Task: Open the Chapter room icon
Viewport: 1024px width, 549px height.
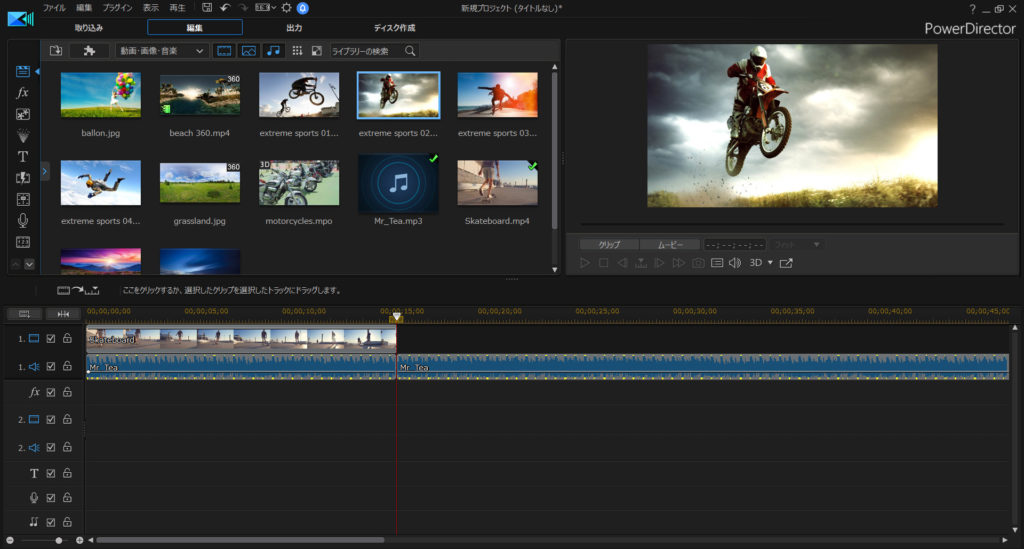Action: (23, 242)
